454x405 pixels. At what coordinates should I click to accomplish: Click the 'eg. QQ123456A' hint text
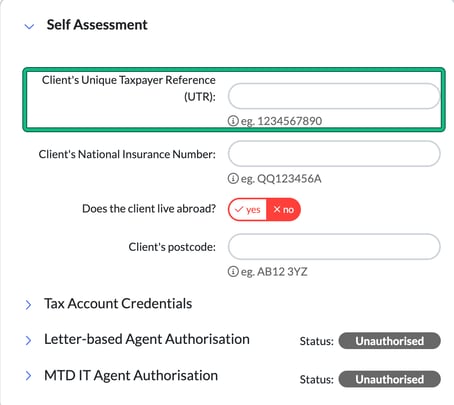[281, 179]
